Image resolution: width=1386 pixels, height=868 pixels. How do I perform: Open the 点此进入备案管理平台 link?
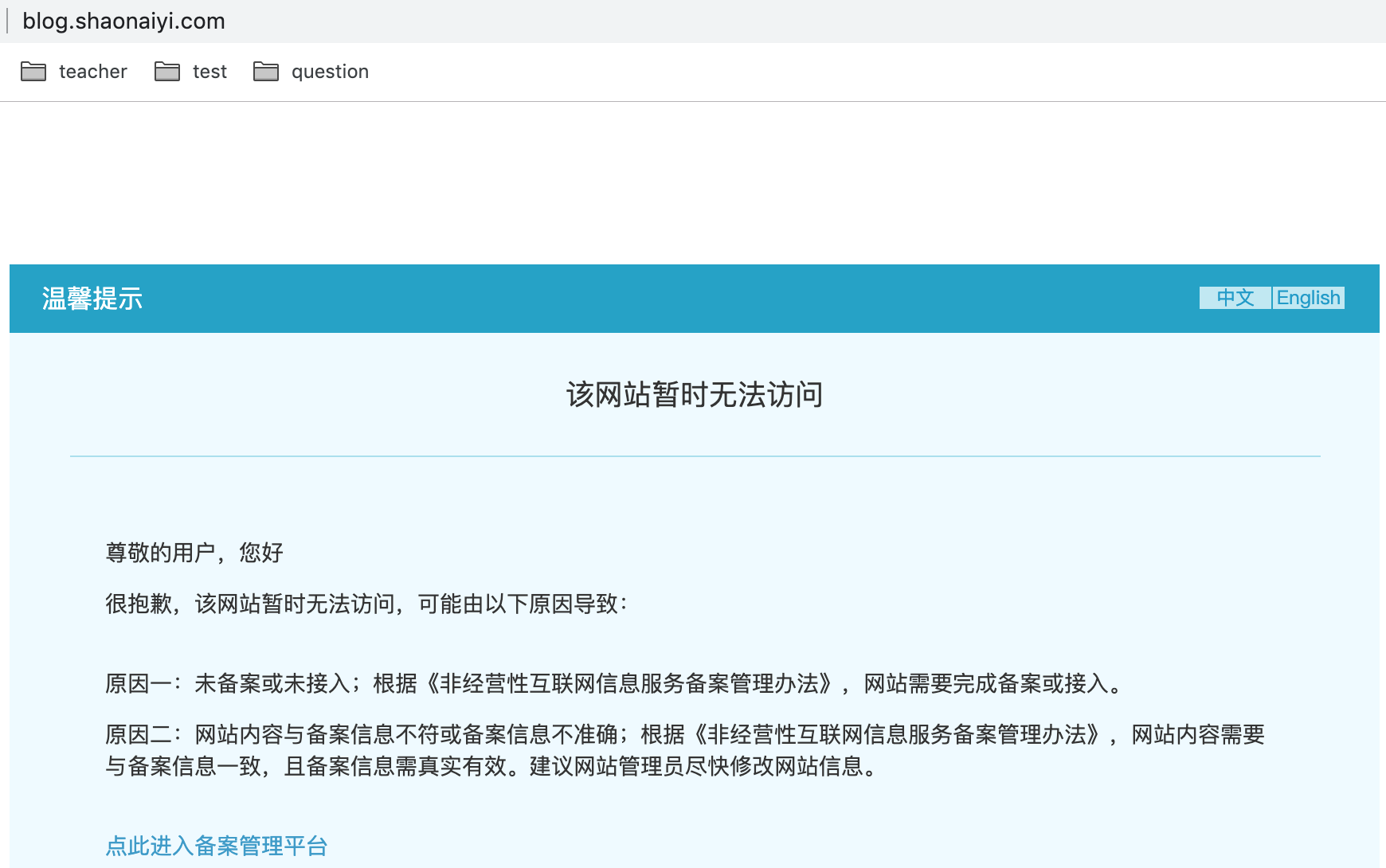click(216, 846)
